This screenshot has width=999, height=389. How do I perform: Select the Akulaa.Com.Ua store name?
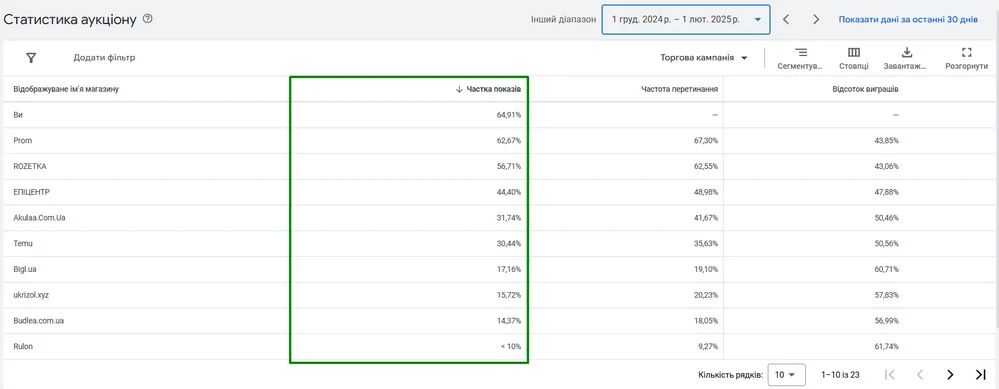[40, 218]
